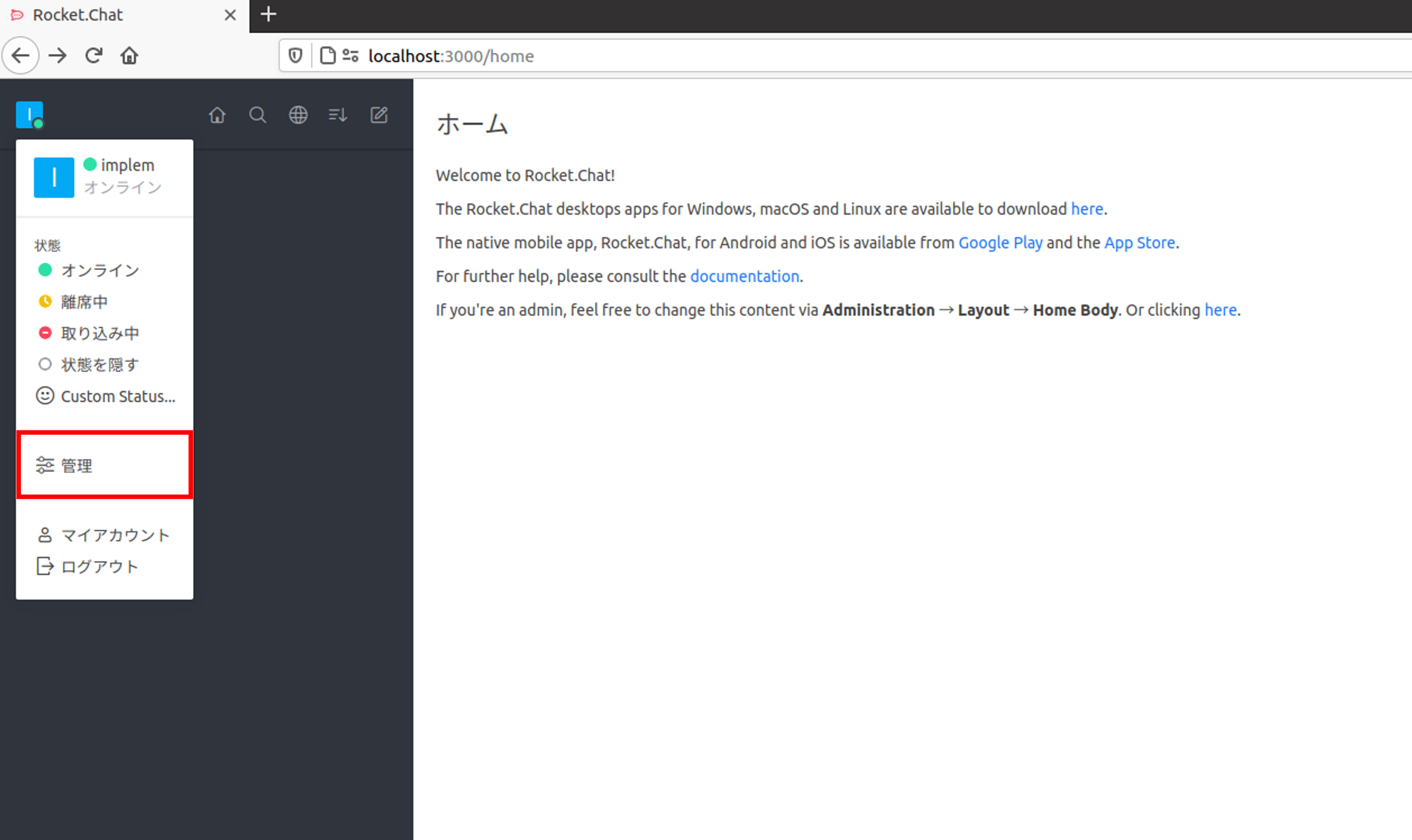Click the ホーム page heading
This screenshot has width=1412, height=840.
[472, 124]
